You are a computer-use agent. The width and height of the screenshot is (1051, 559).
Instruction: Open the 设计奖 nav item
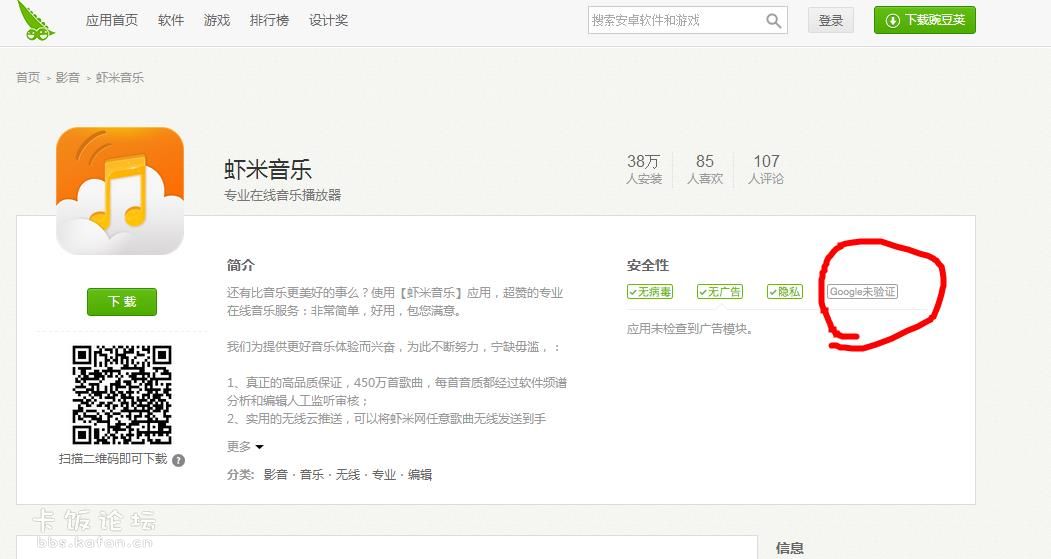pyautogui.click(x=328, y=21)
